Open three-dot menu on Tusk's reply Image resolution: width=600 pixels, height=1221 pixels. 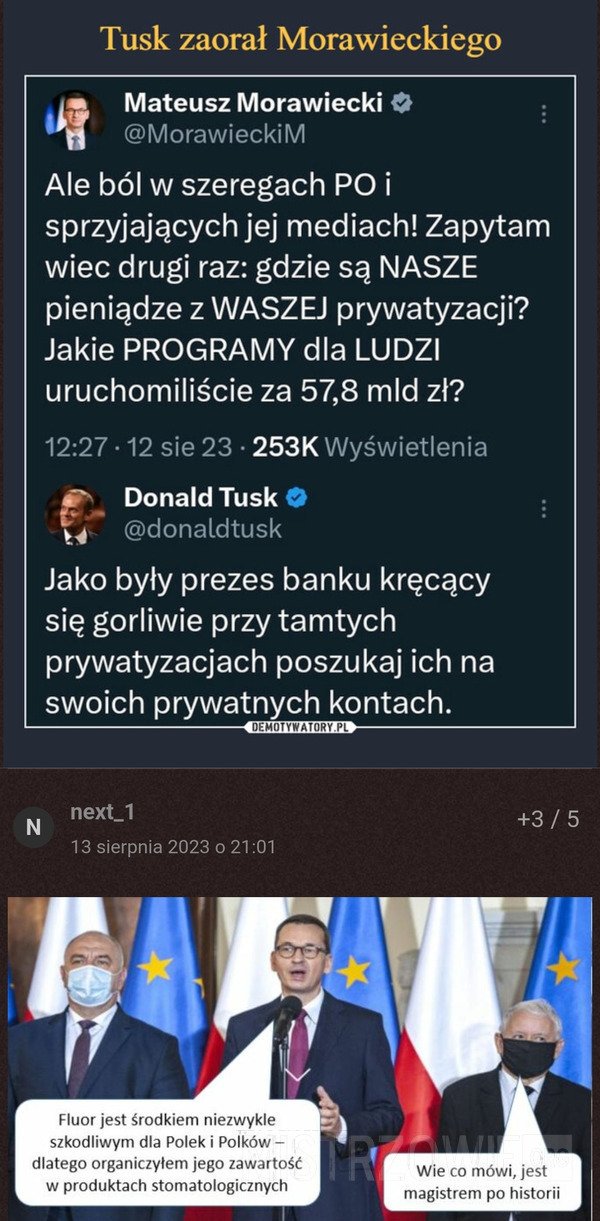[543, 508]
